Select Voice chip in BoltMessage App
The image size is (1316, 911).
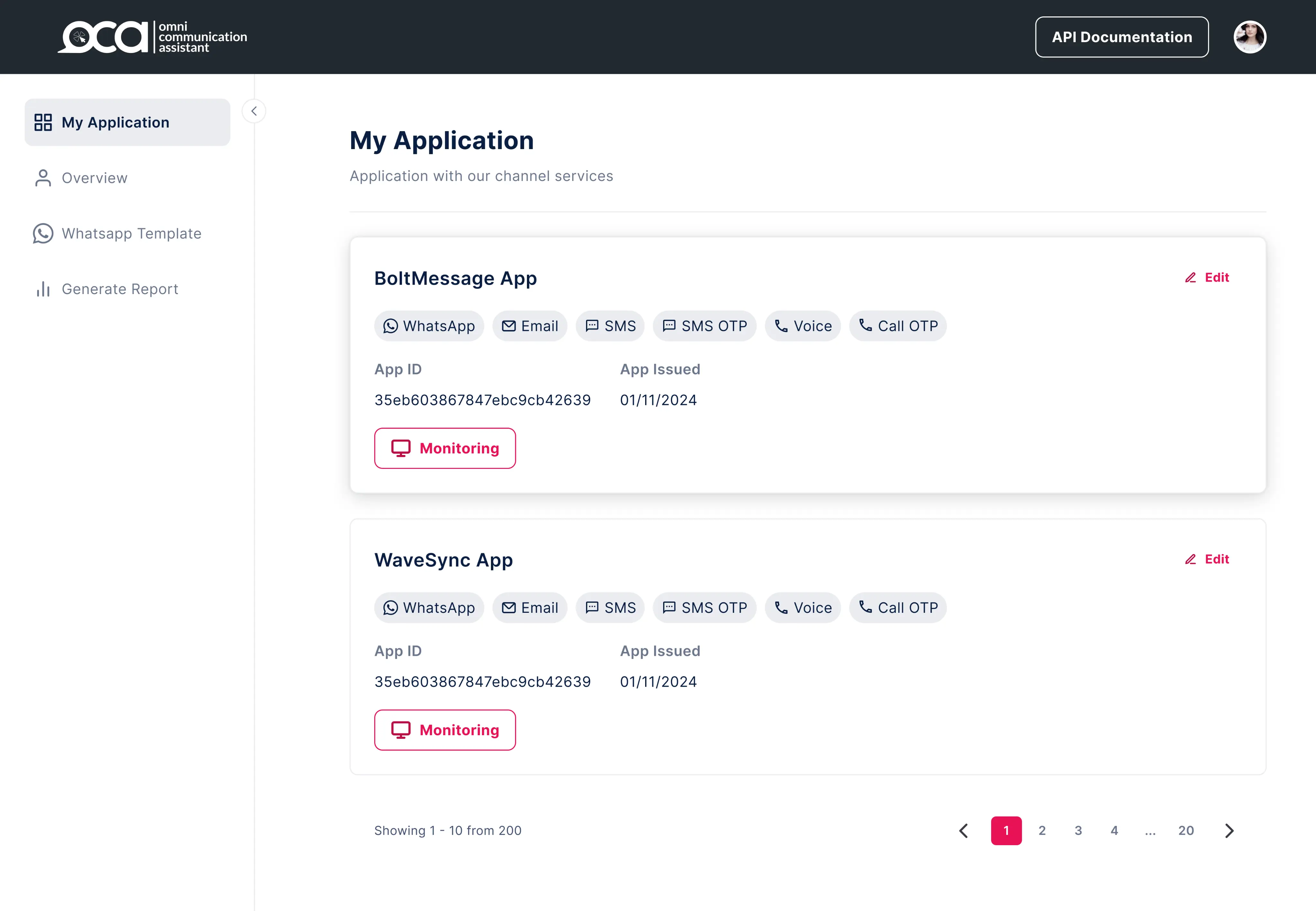[802, 326]
